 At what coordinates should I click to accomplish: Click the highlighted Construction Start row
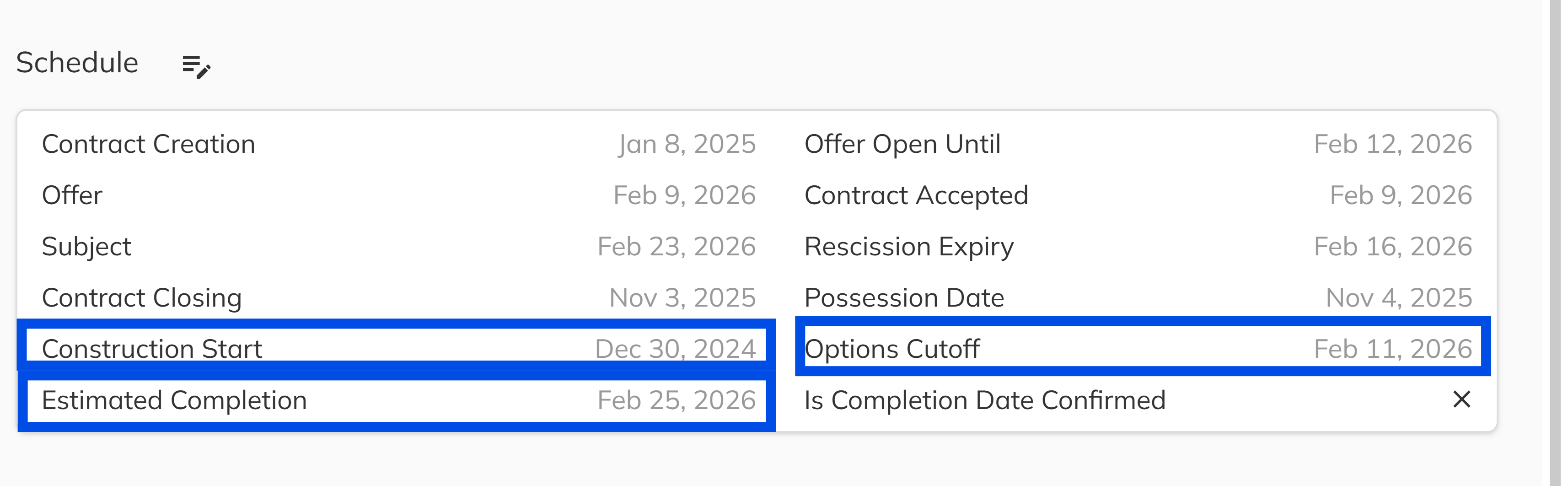pos(396,348)
